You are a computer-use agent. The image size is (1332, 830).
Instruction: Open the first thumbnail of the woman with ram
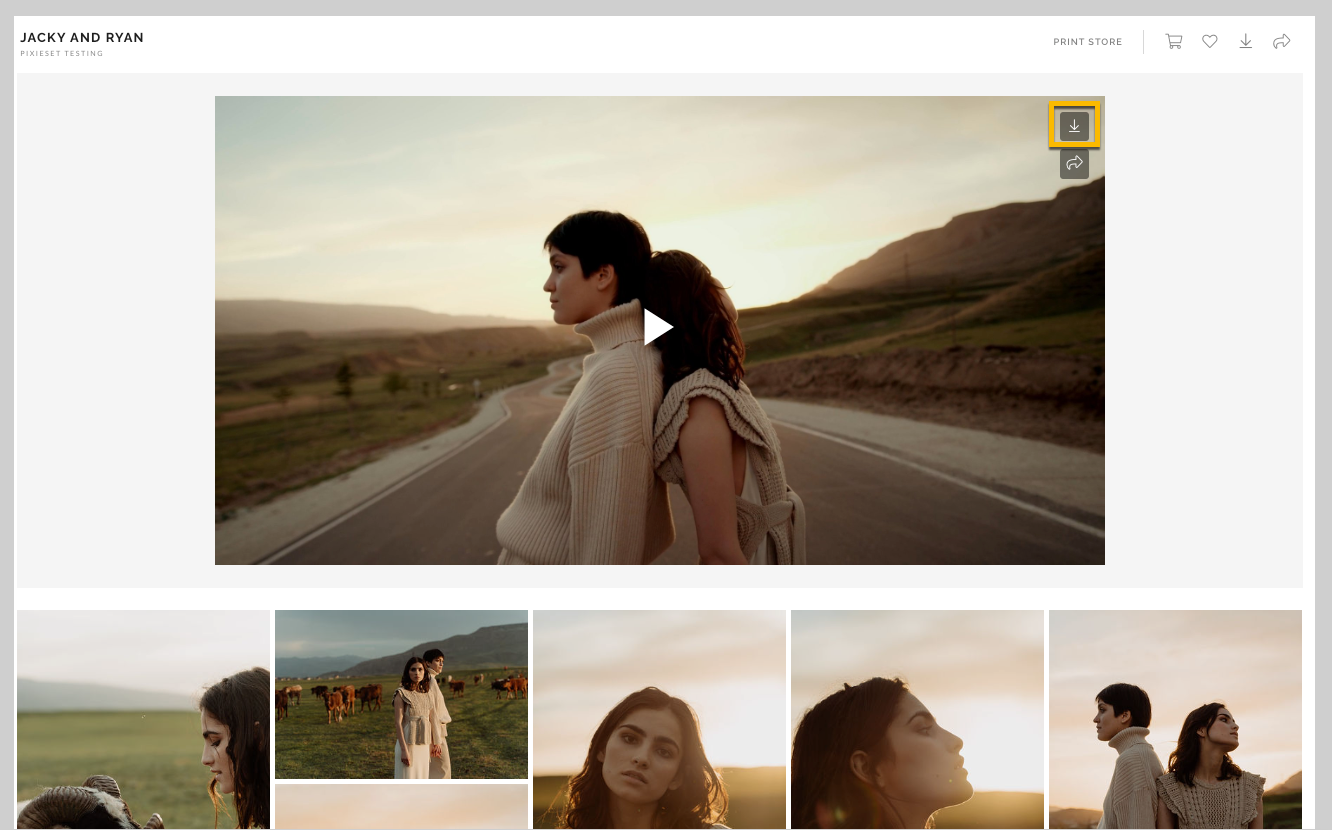click(x=143, y=719)
